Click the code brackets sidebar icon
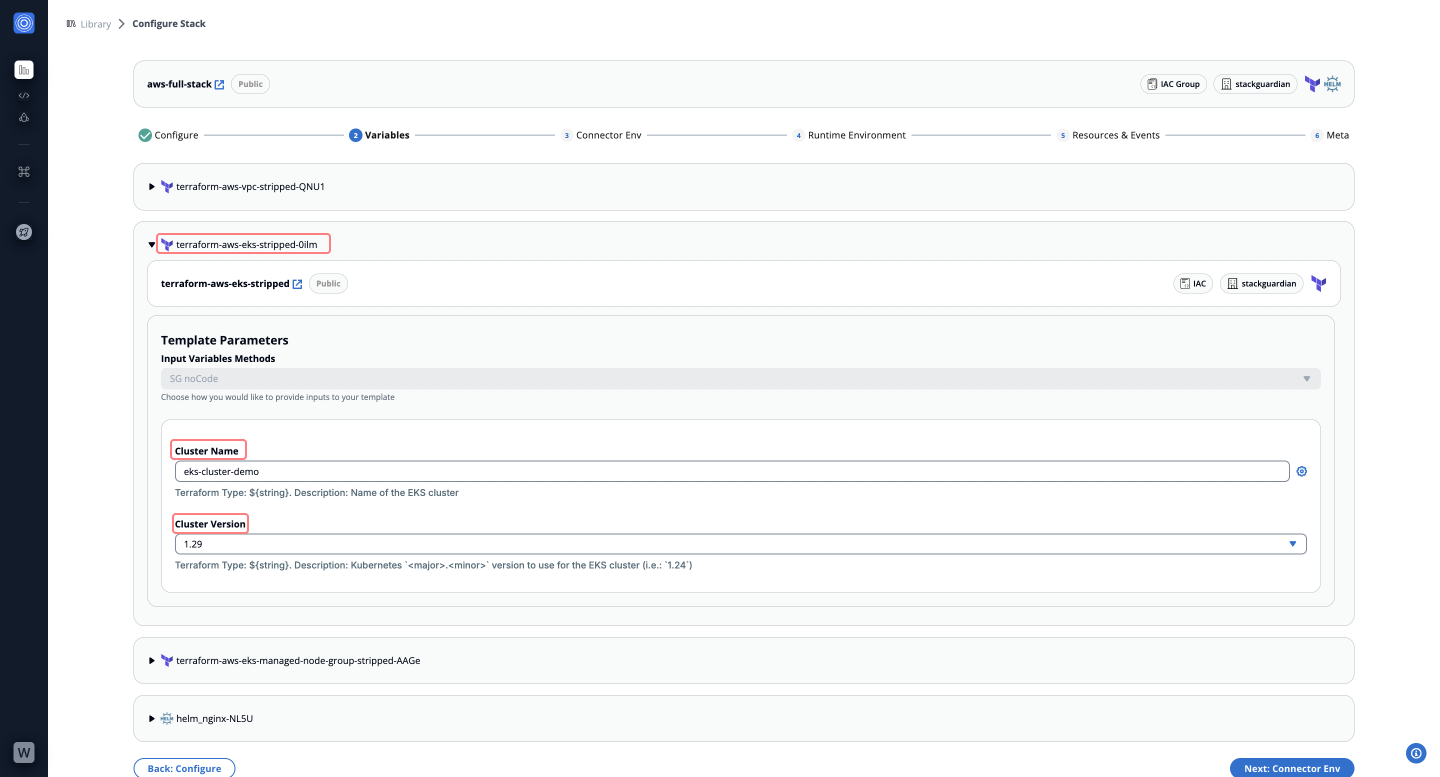The height and width of the screenshot is (777, 1440). [x=24, y=96]
